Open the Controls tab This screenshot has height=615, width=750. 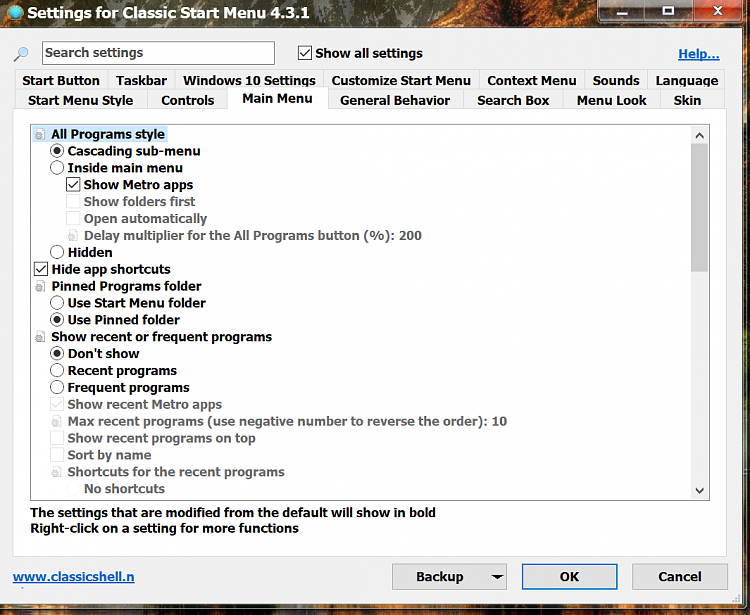pos(188,100)
